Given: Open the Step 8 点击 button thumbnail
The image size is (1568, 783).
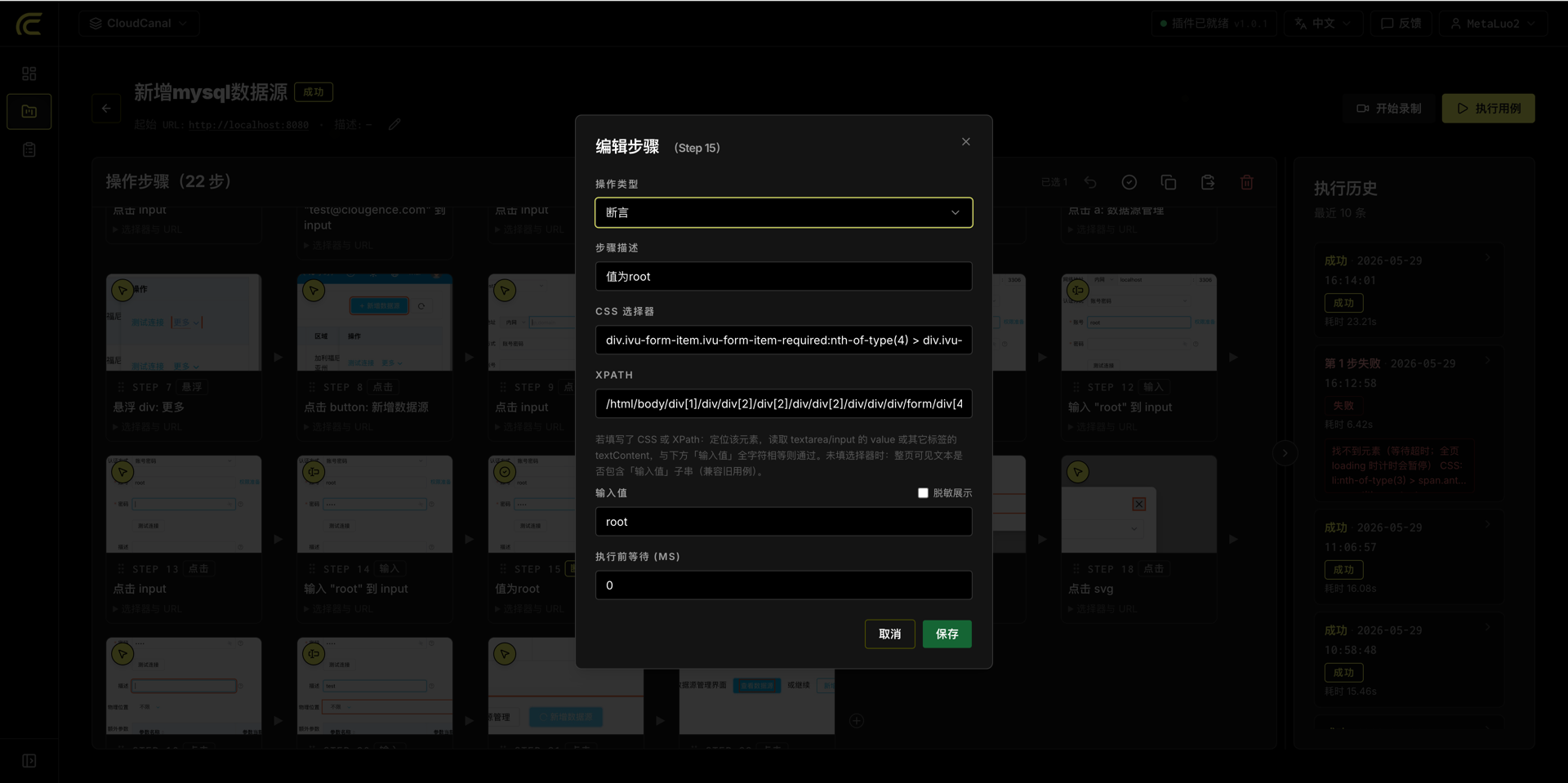Looking at the screenshot, I should (x=375, y=323).
